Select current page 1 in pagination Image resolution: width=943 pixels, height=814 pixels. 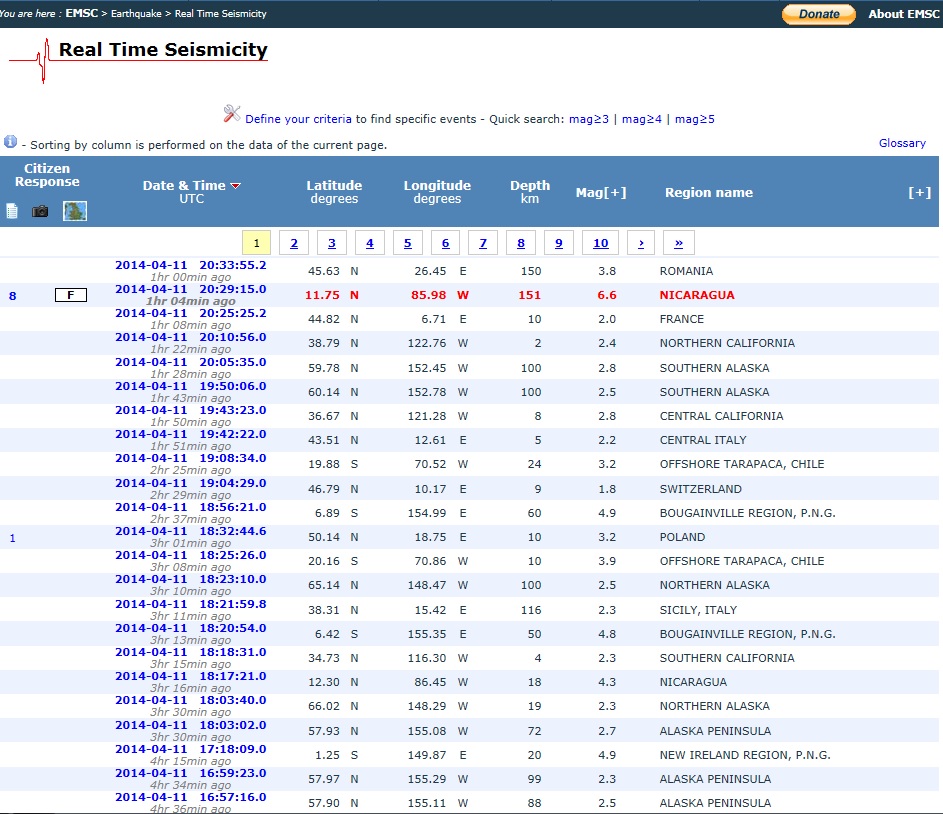(x=256, y=243)
